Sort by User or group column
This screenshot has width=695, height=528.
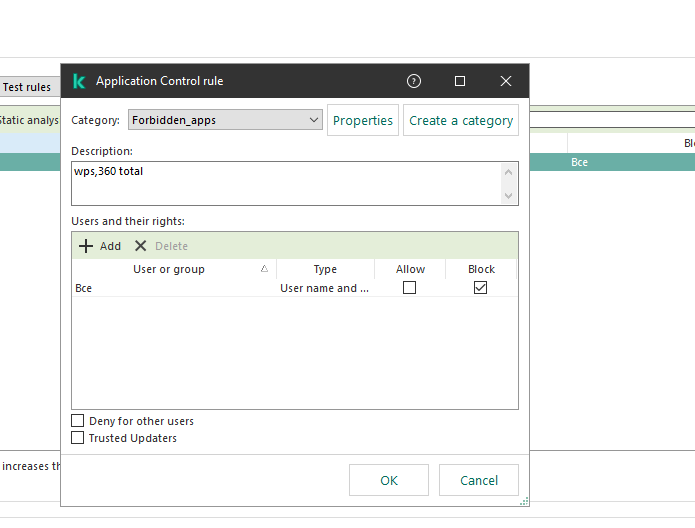point(169,269)
